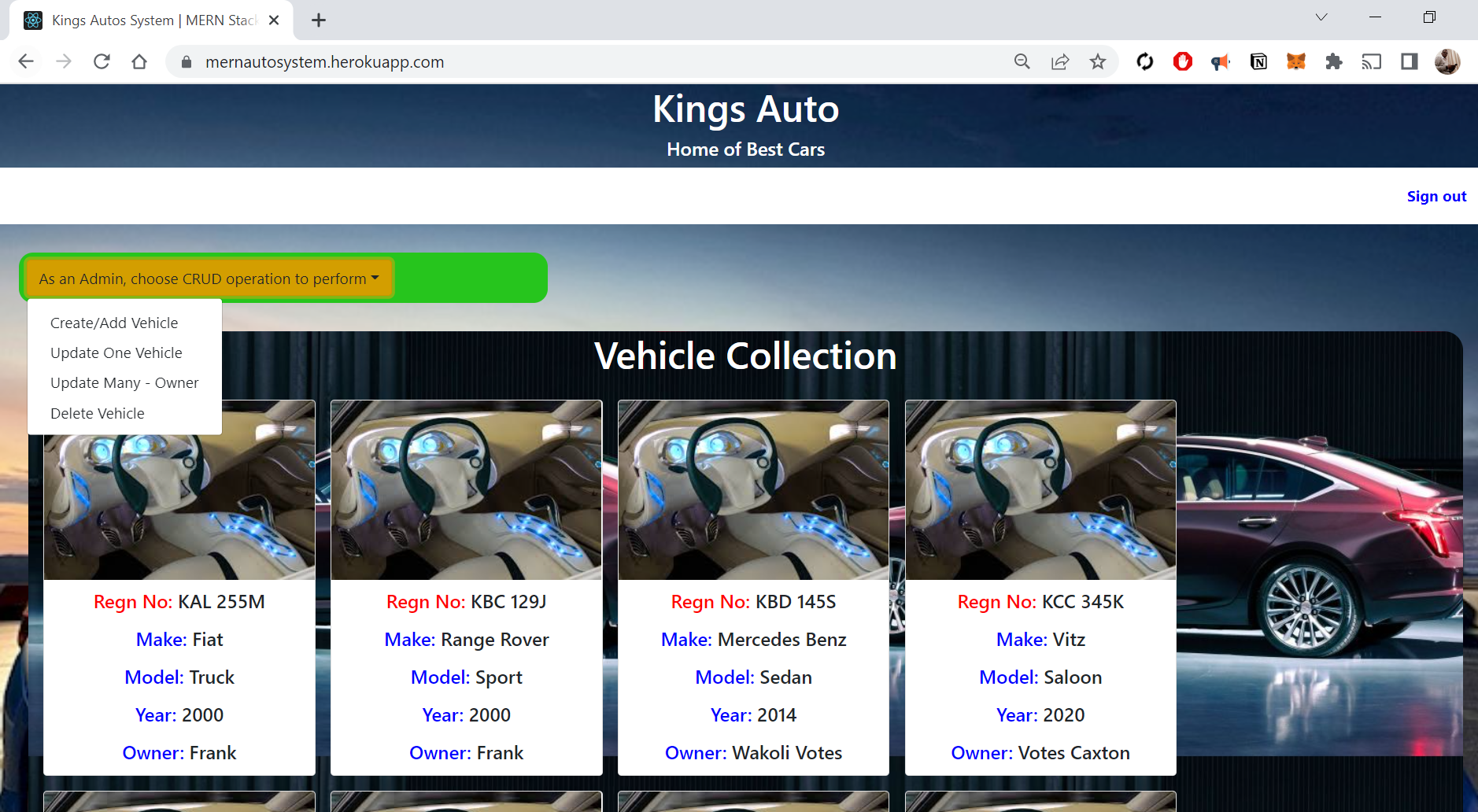Click the KBD 145S vehicle image
The height and width of the screenshot is (812, 1478).
click(x=754, y=490)
